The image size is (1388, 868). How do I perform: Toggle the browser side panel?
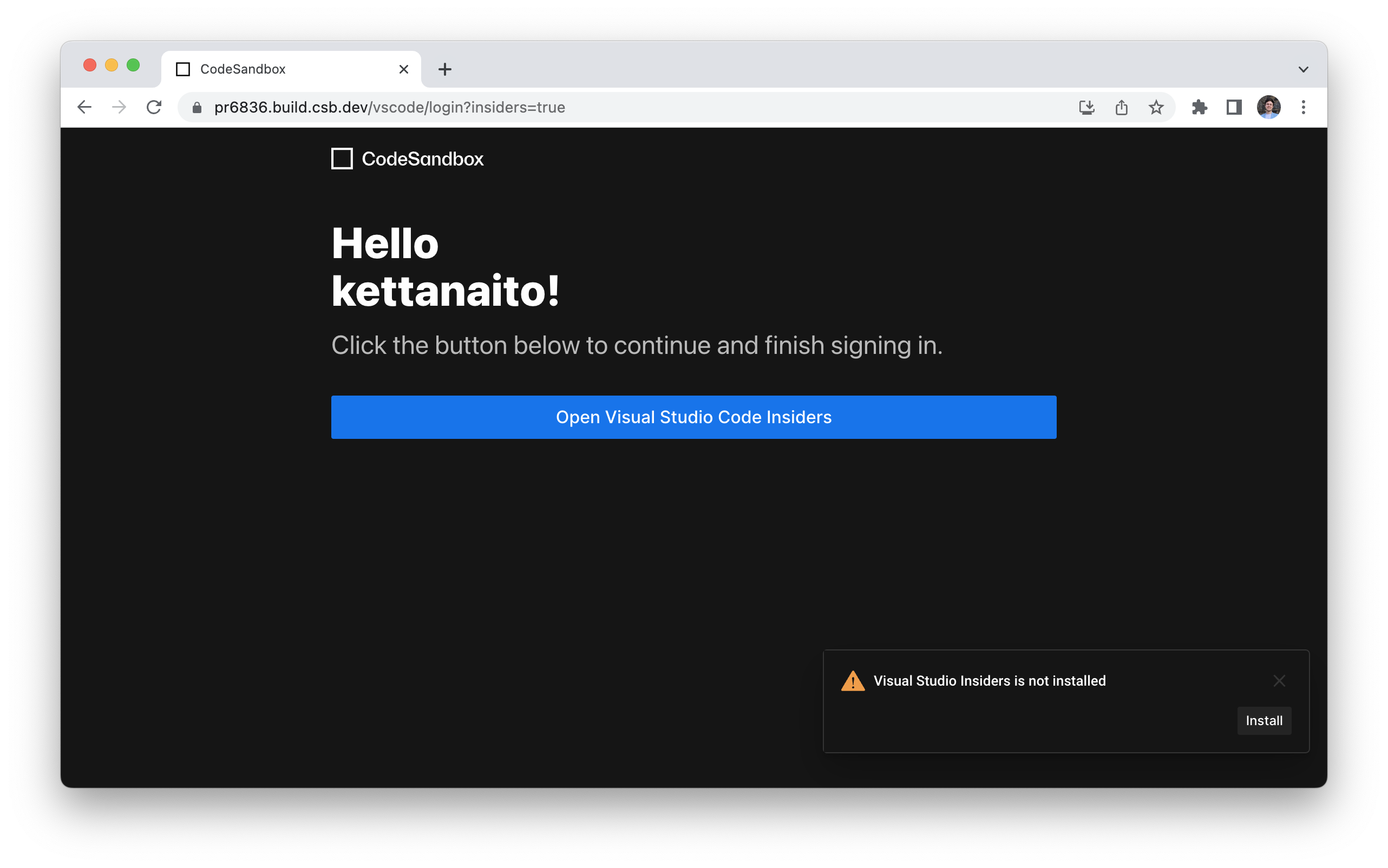[x=1234, y=107]
